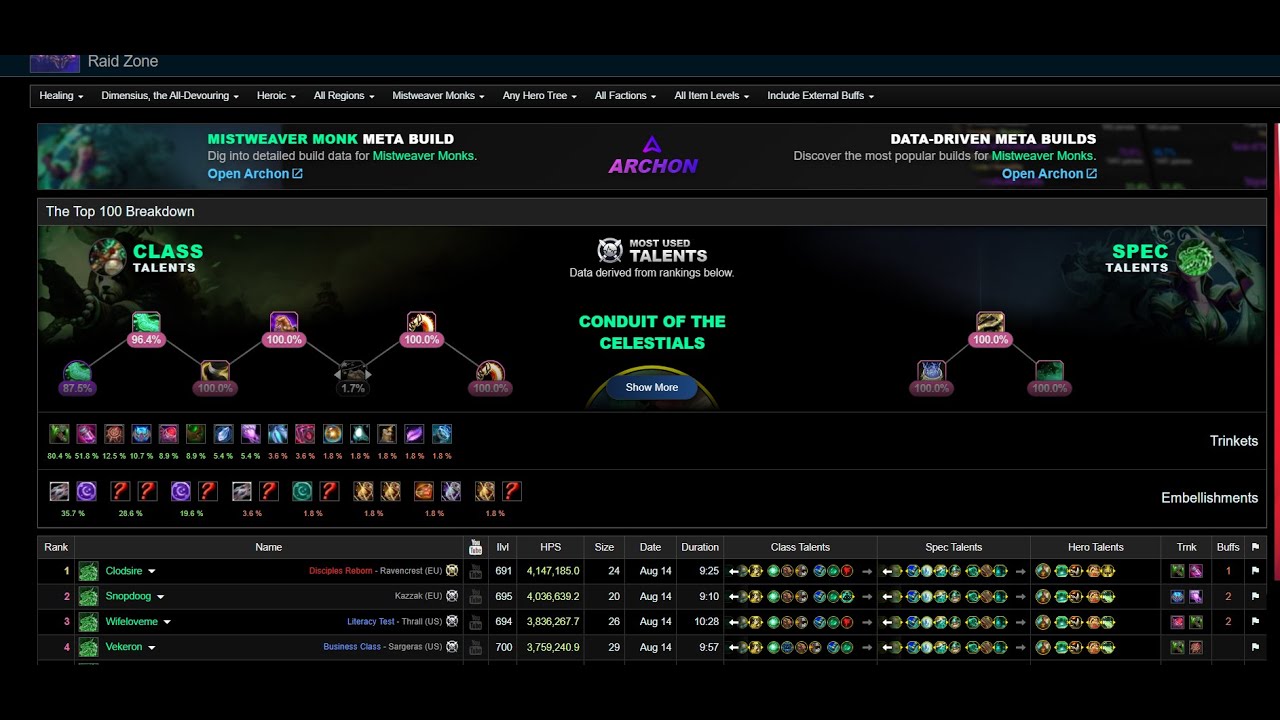Open the Mistweaver Monks spec dropdown
Viewport: 1280px width, 720px height.
(438, 96)
